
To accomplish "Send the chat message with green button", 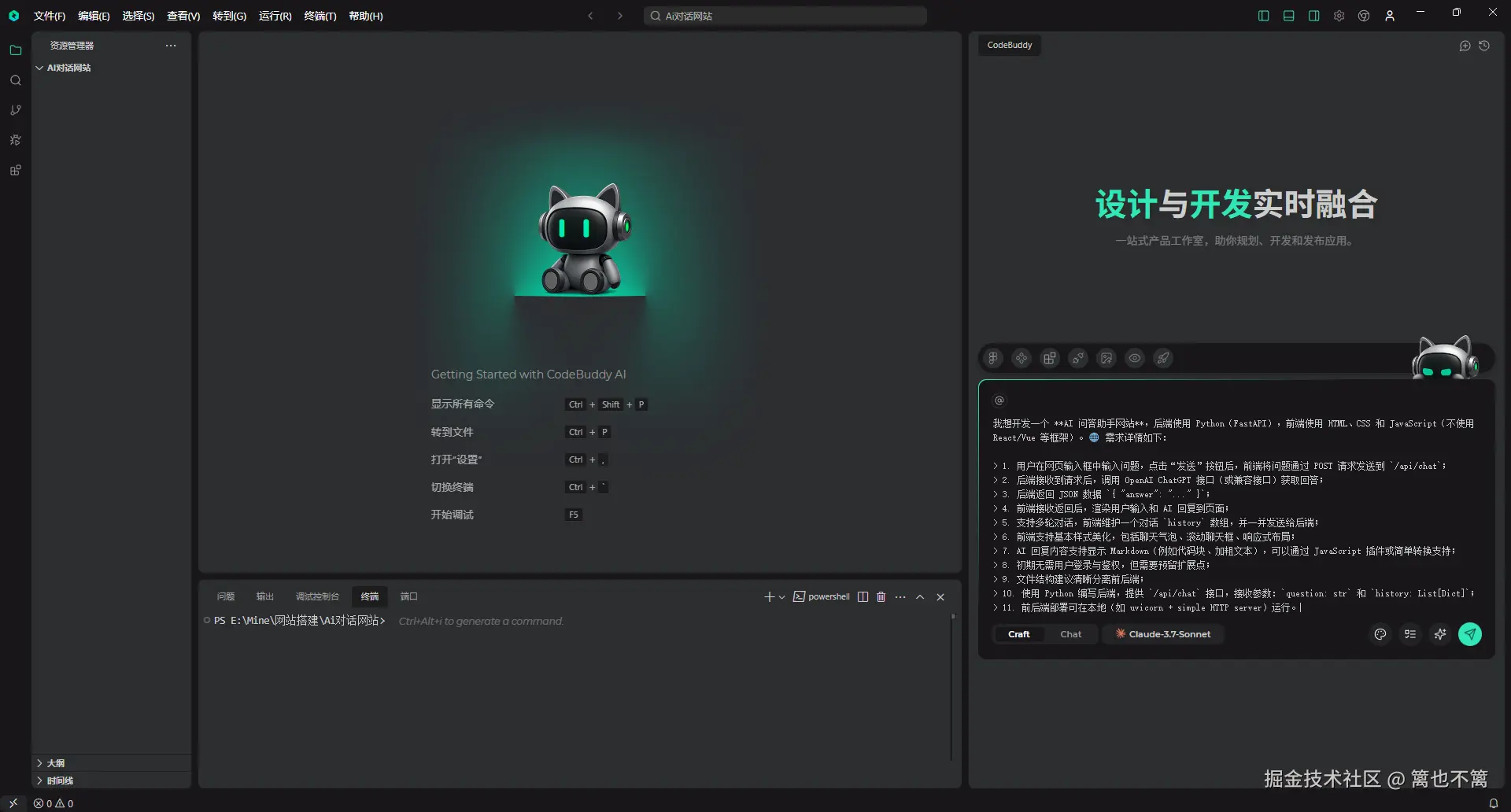I will 1470,634.
